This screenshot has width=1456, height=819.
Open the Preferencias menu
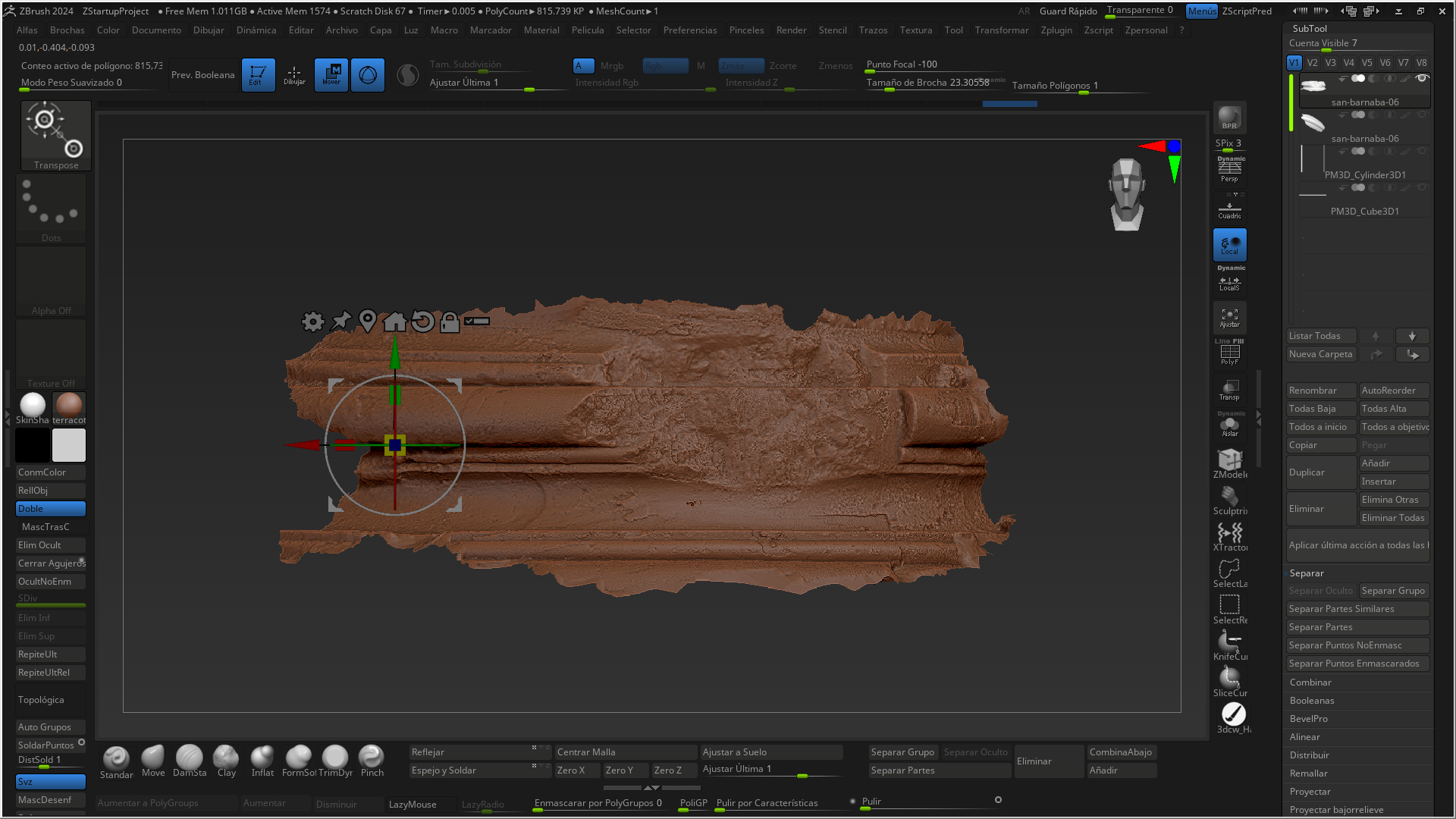(689, 30)
